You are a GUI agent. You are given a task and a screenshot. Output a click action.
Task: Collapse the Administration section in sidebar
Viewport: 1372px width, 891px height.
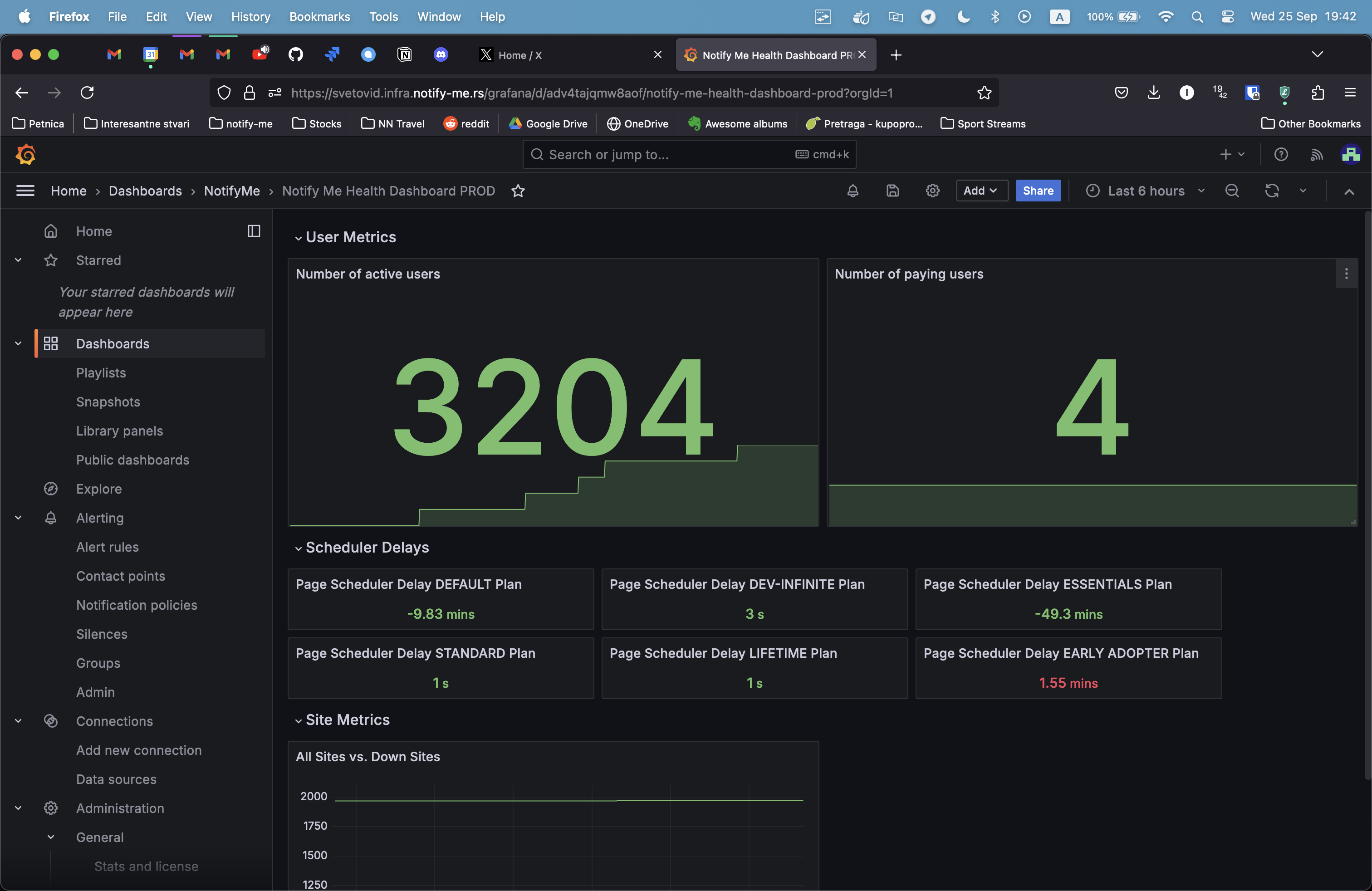(18, 808)
